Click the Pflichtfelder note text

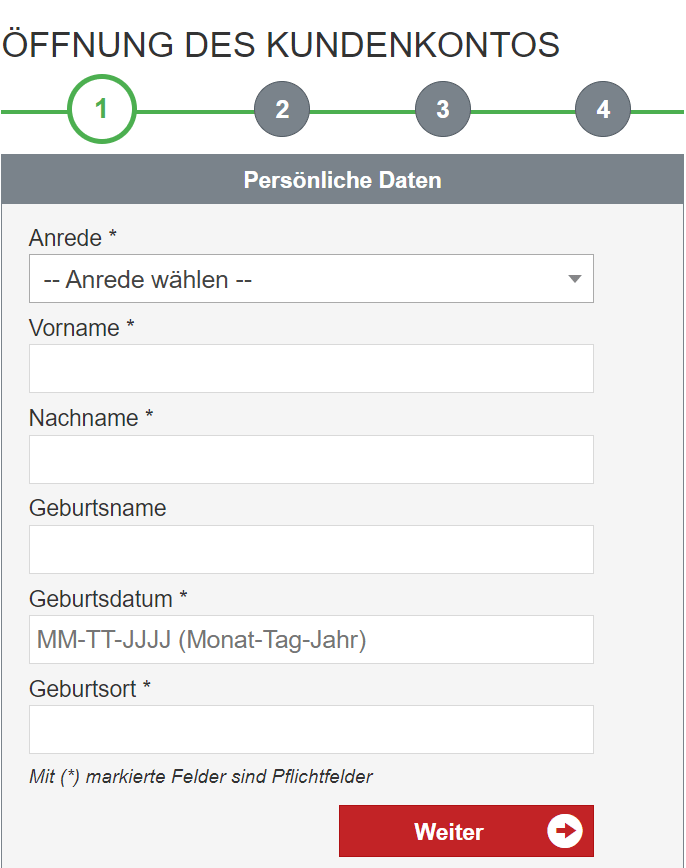[200, 777]
